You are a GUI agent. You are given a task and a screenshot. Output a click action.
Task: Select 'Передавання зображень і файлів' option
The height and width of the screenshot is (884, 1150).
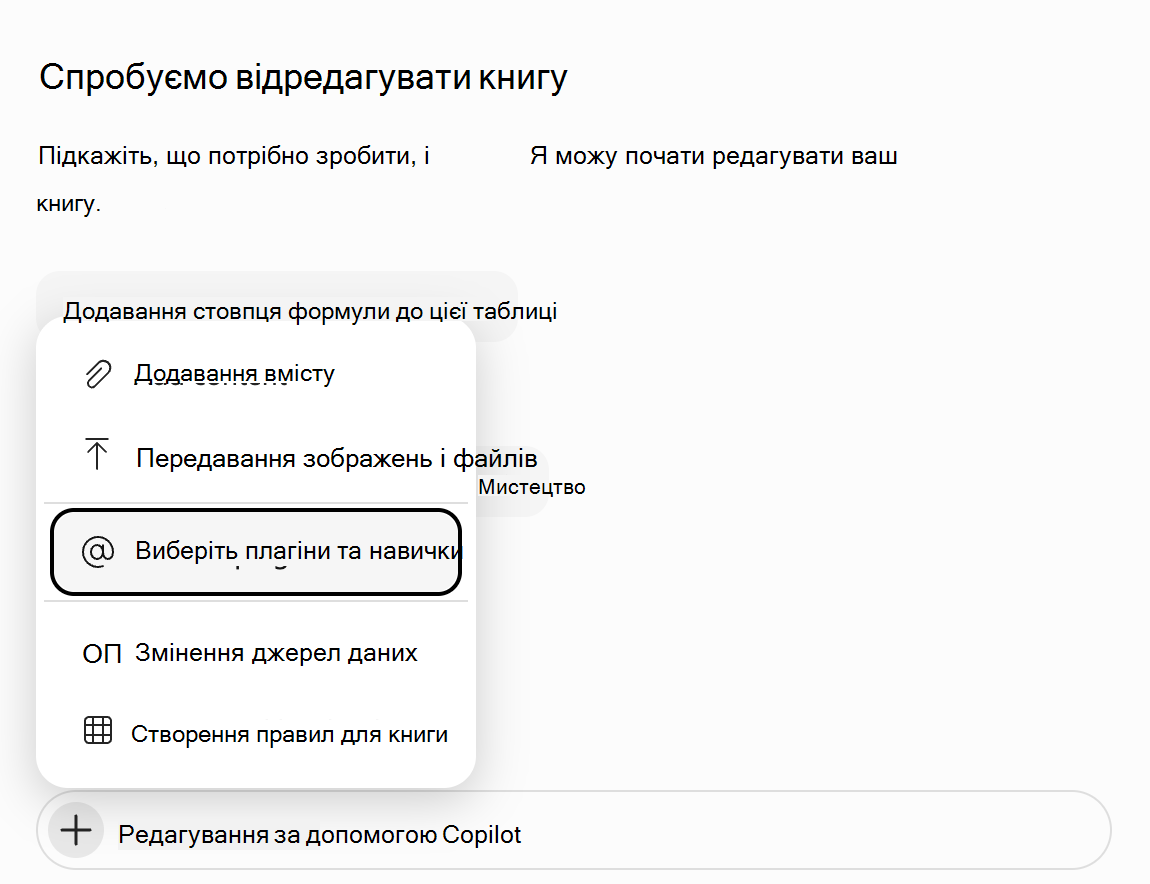(x=256, y=458)
